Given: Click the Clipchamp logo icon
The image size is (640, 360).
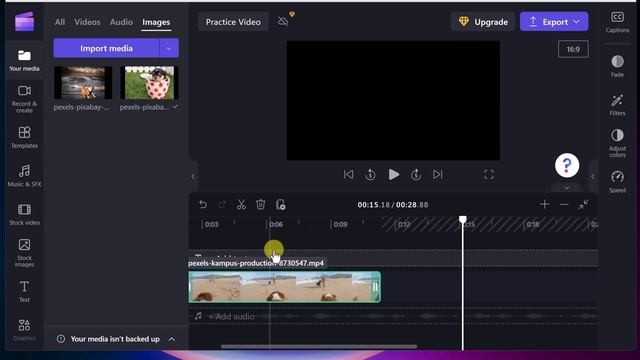Looking at the screenshot, I should (24, 22).
